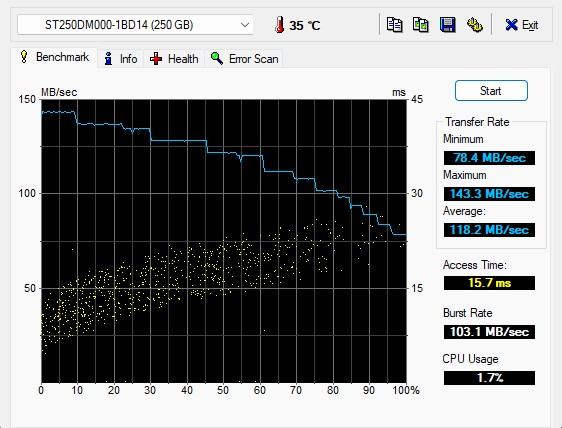Viewport: 562px width, 428px height.
Task: Click the copy screenshot to clipboard icon
Action: (421, 25)
